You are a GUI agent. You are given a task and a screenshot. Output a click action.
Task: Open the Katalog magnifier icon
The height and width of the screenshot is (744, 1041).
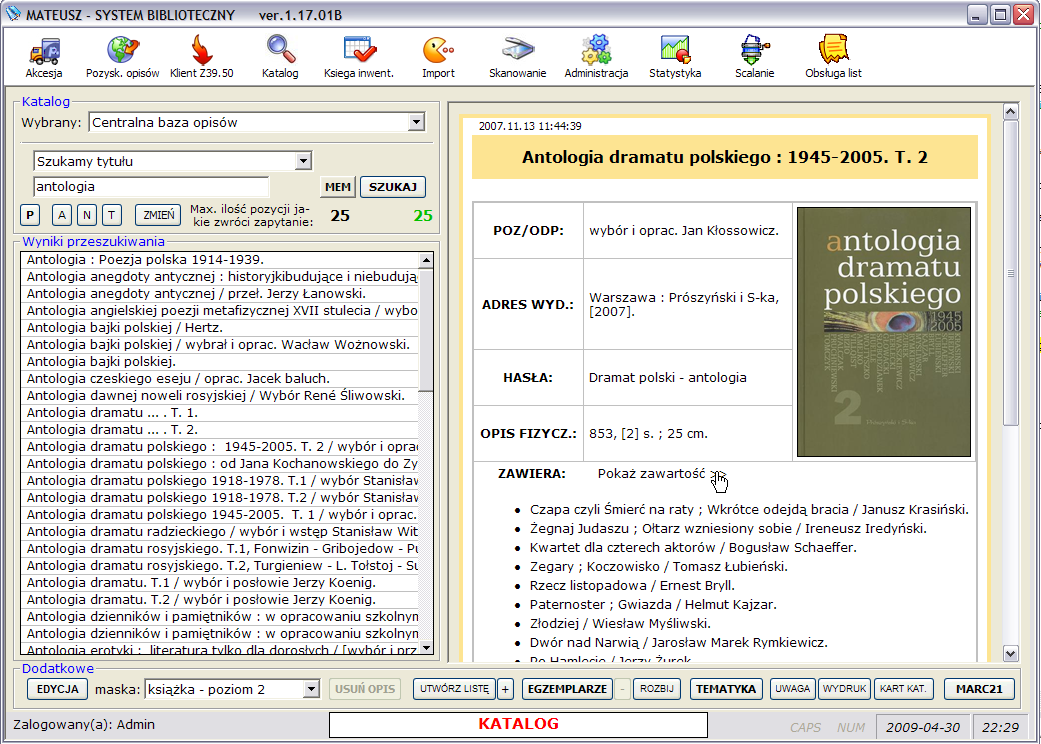coord(280,56)
